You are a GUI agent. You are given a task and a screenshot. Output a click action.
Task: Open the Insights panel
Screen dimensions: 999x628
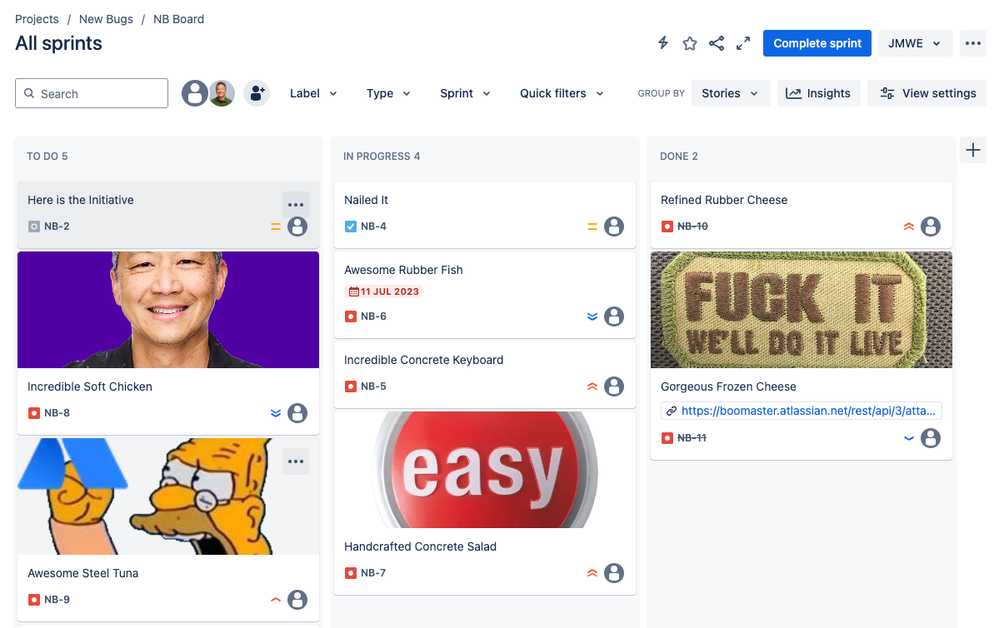(x=818, y=94)
